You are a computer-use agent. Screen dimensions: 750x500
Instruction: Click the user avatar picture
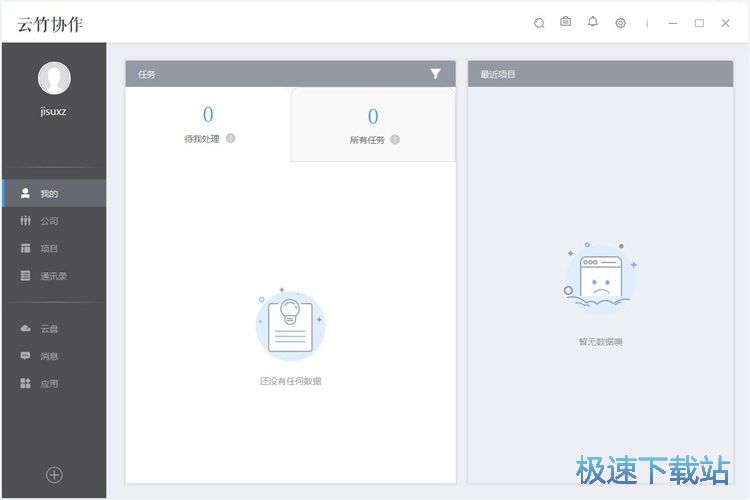54,78
